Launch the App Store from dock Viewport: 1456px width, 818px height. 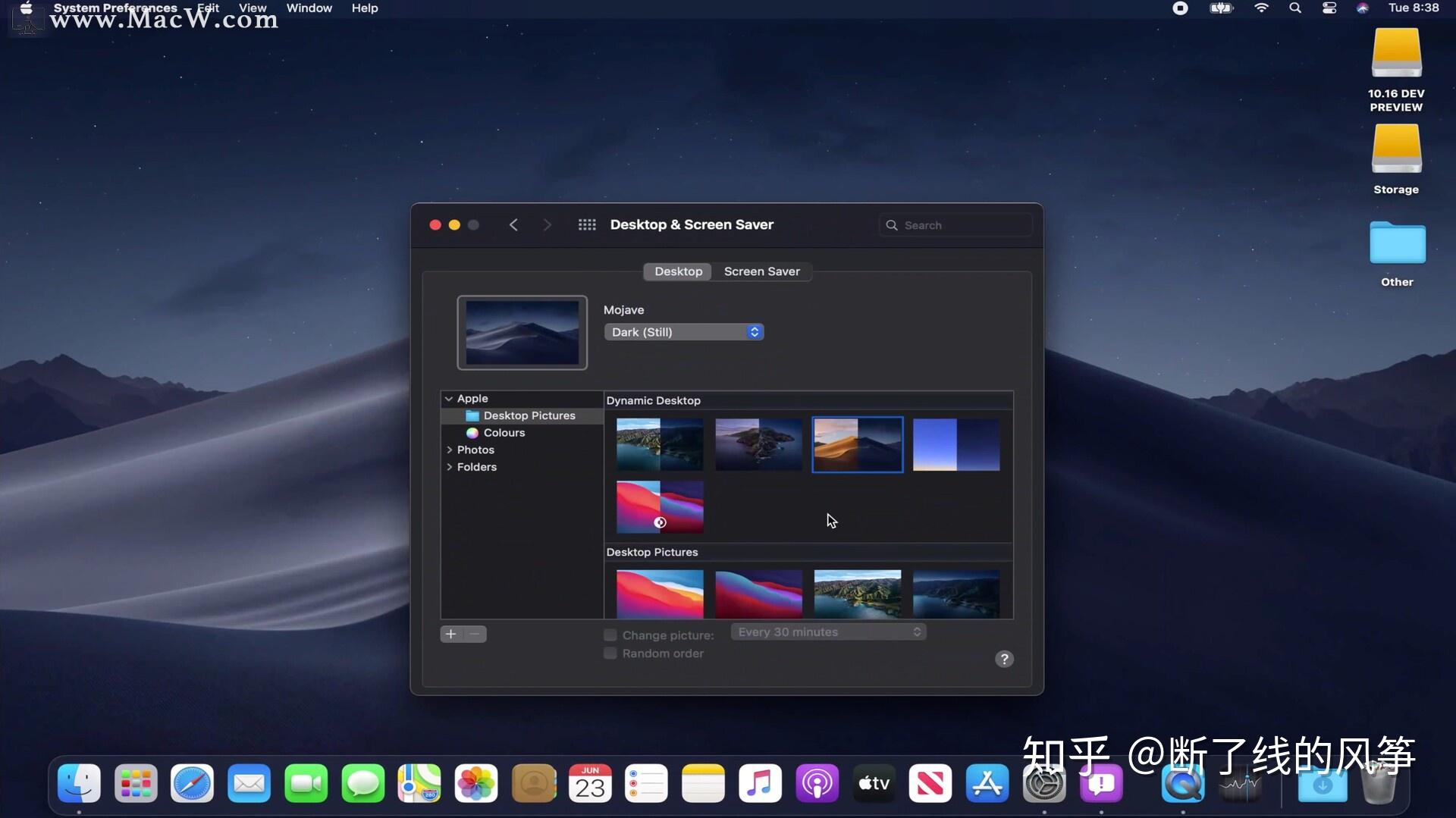pos(987,783)
